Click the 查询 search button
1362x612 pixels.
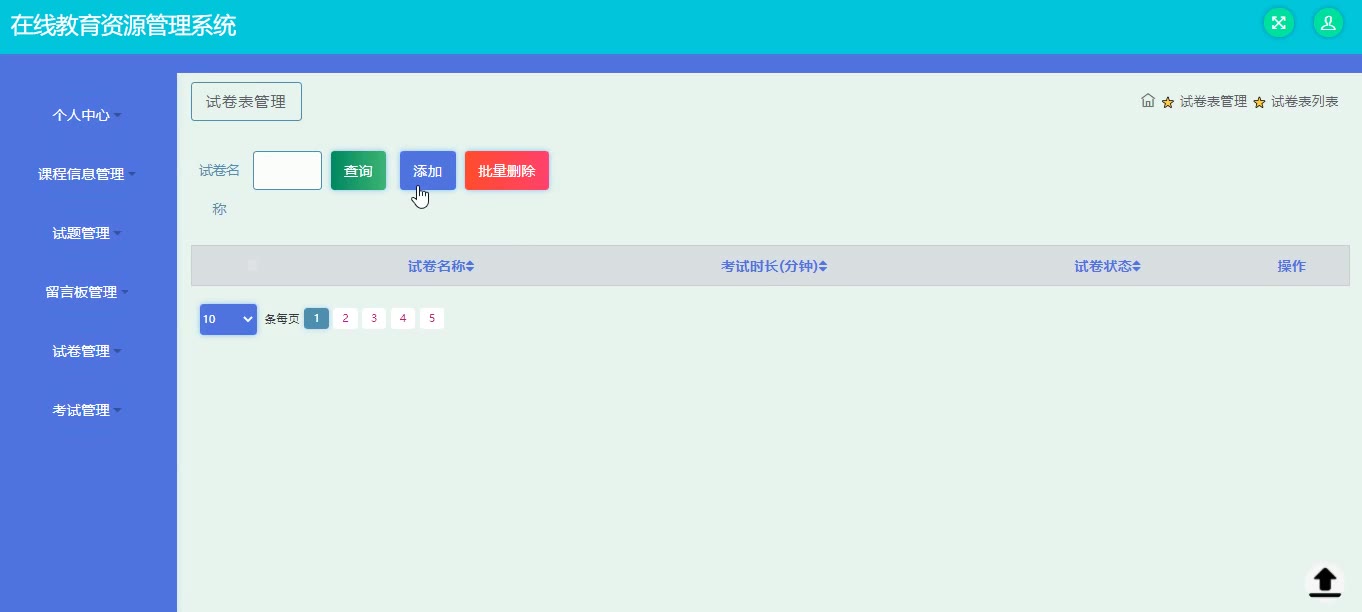(x=358, y=171)
